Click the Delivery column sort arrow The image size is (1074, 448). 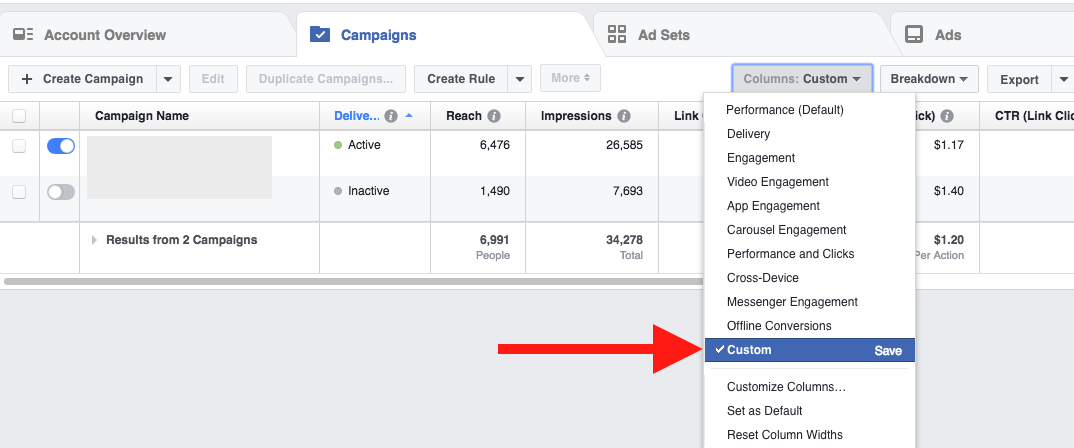coord(410,116)
